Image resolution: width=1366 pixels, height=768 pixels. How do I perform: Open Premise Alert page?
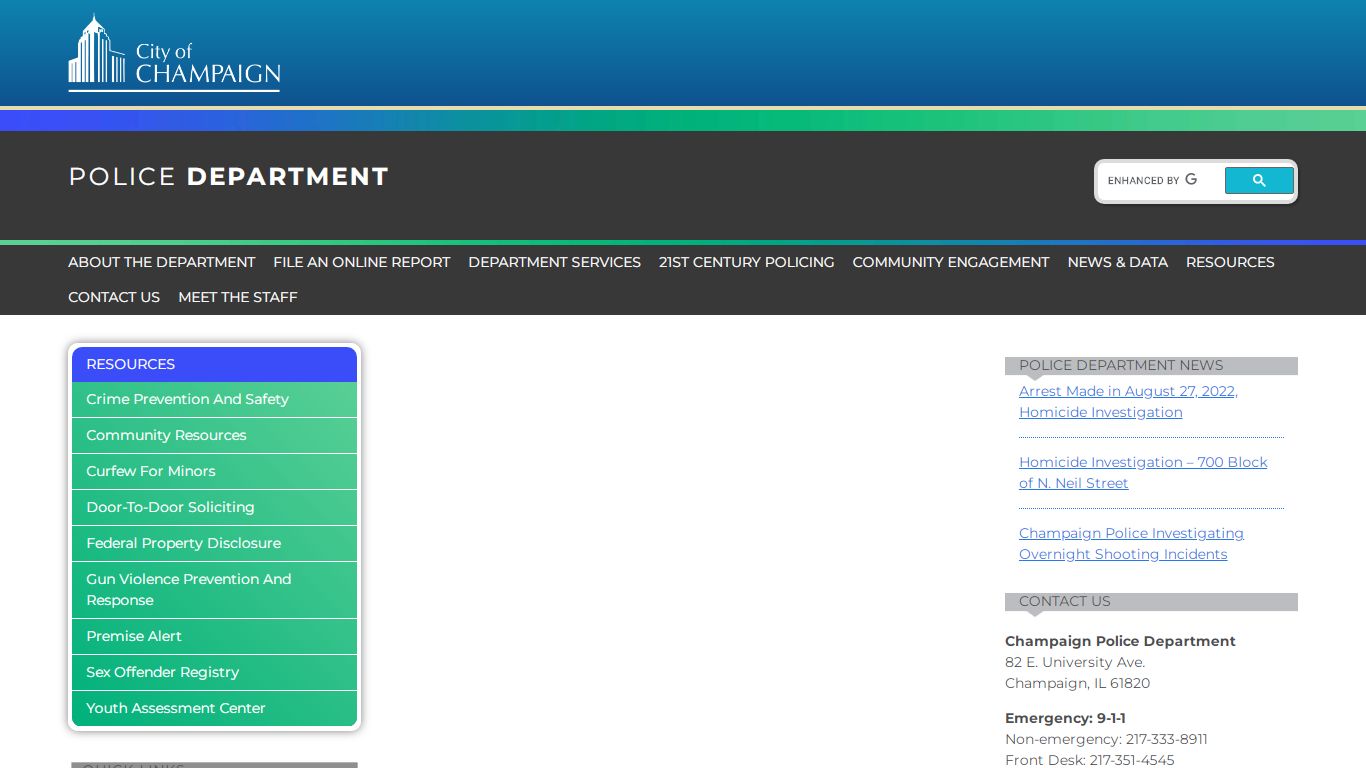point(214,636)
